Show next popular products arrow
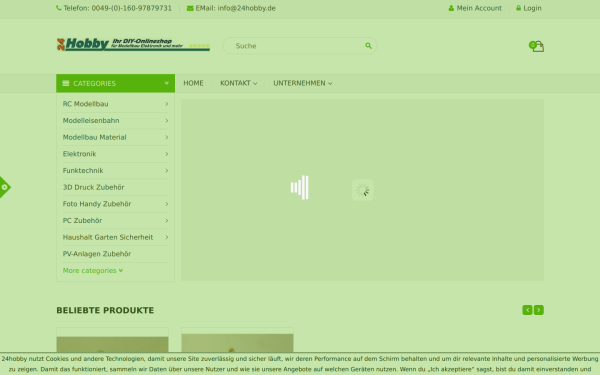This screenshot has height=375, width=600. 539,310
